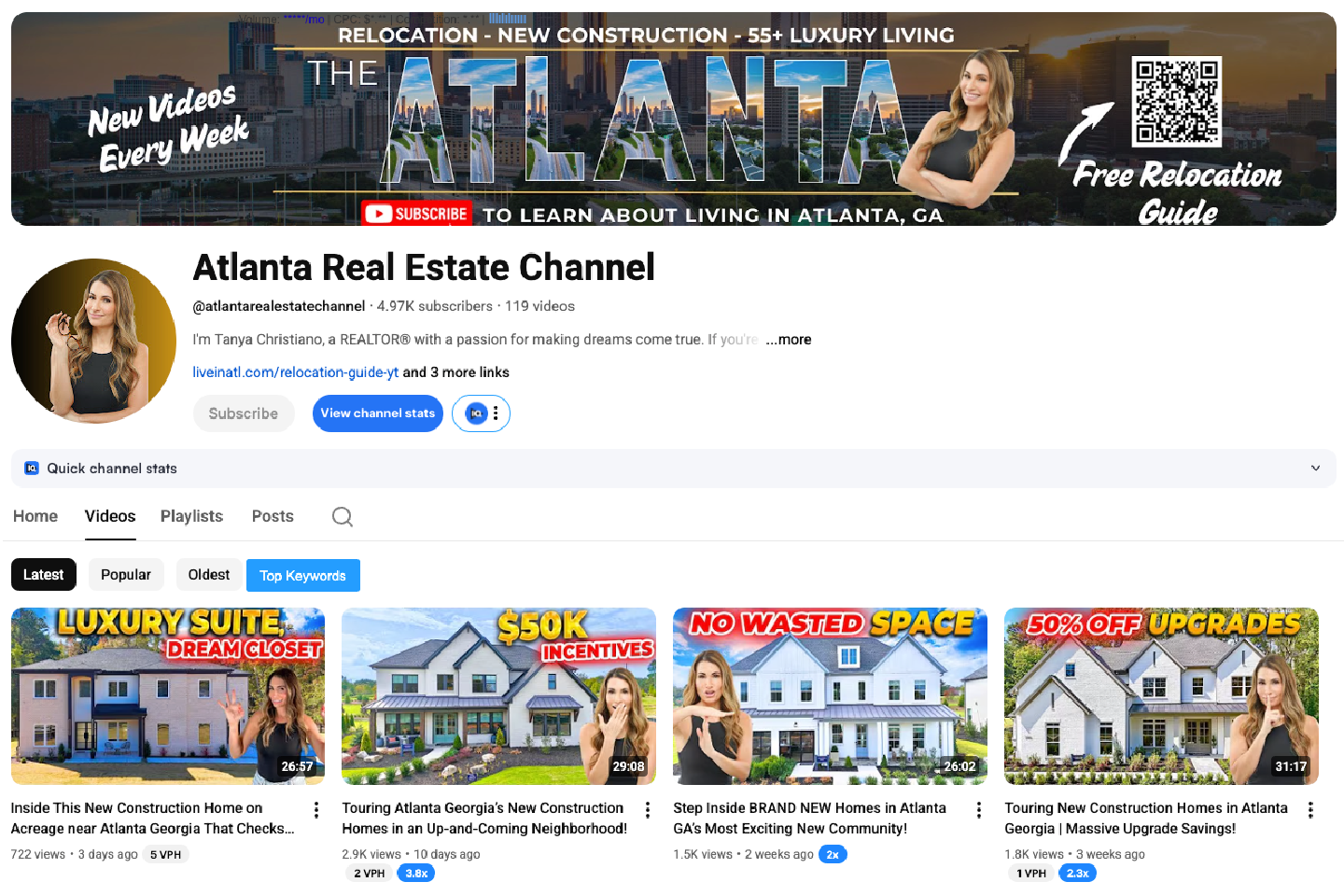Click the '2.3x' outlier badge
The width and height of the screenshot is (1344, 896).
pyautogui.click(x=1078, y=874)
